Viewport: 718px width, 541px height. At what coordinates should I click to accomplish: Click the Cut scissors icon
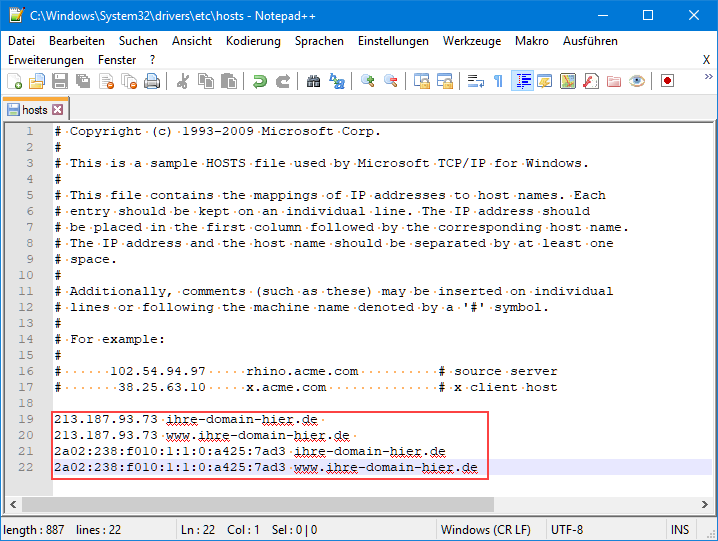pyautogui.click(x=183, y=81)
